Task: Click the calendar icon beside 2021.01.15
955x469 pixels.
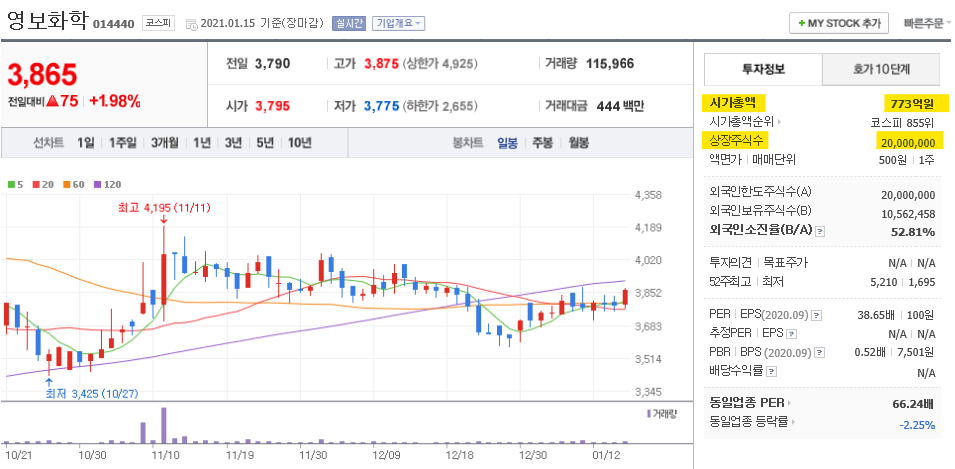Action: pos(191,24)
